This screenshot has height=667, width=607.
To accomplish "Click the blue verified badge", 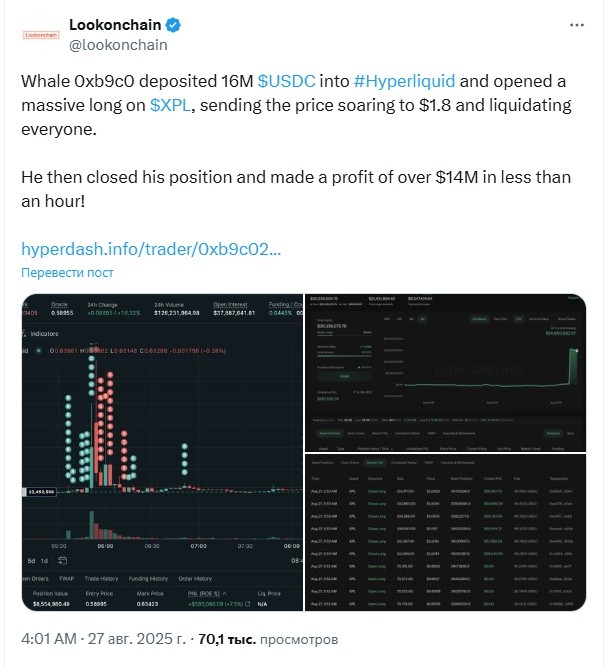I will [x=173, y=25].
